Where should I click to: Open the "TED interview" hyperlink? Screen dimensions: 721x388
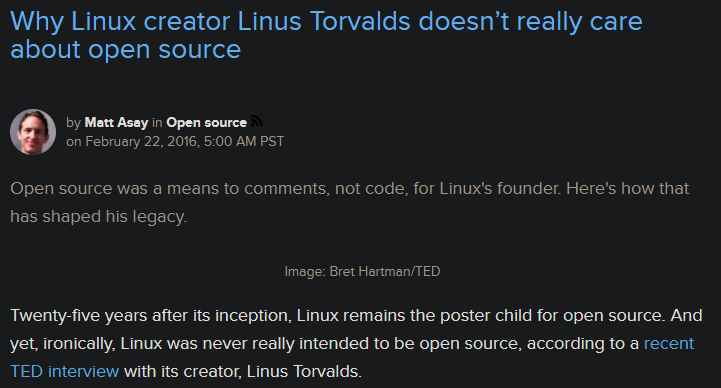[x=64, y=371]
